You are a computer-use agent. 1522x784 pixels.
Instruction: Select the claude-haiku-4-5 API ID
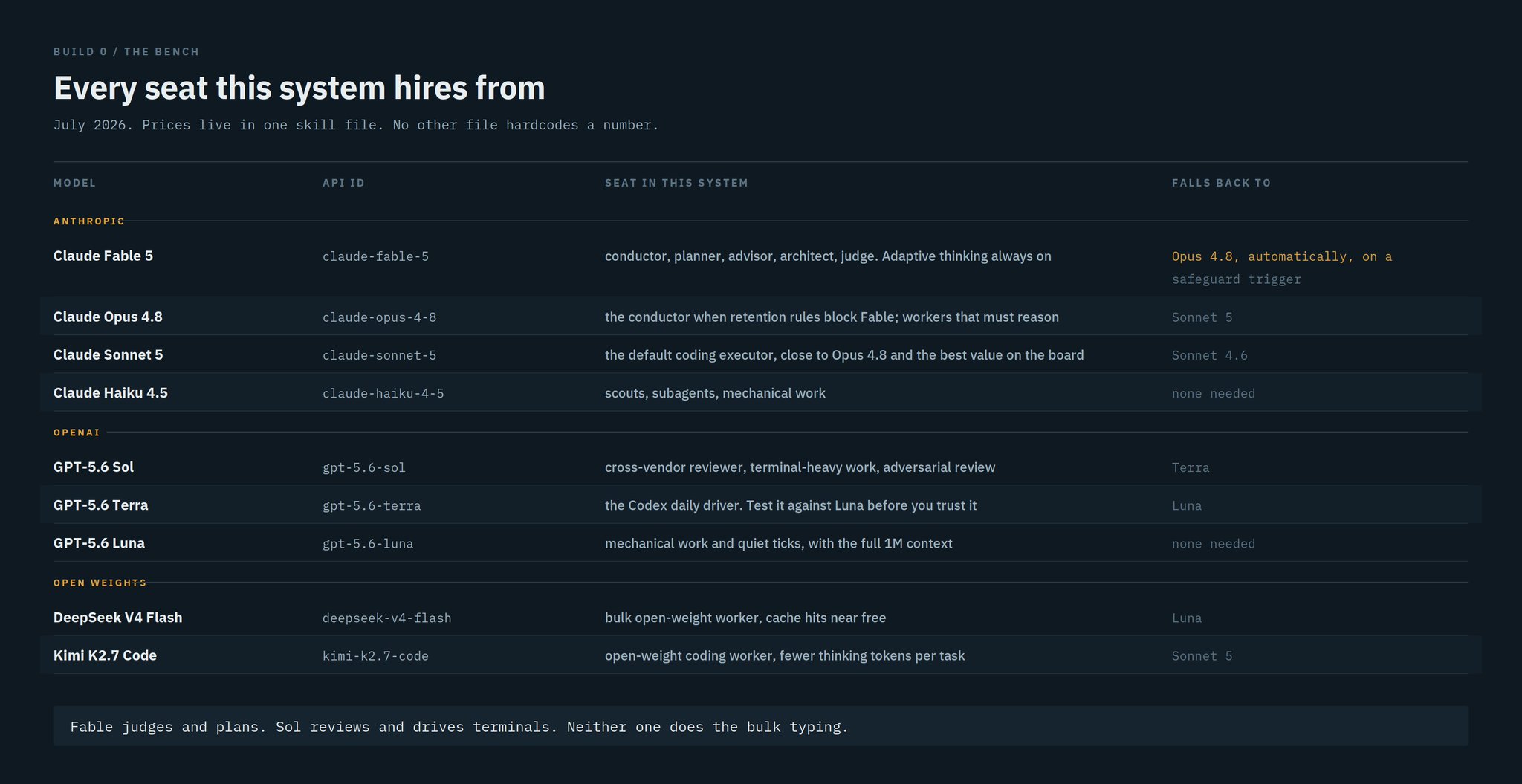383,393
